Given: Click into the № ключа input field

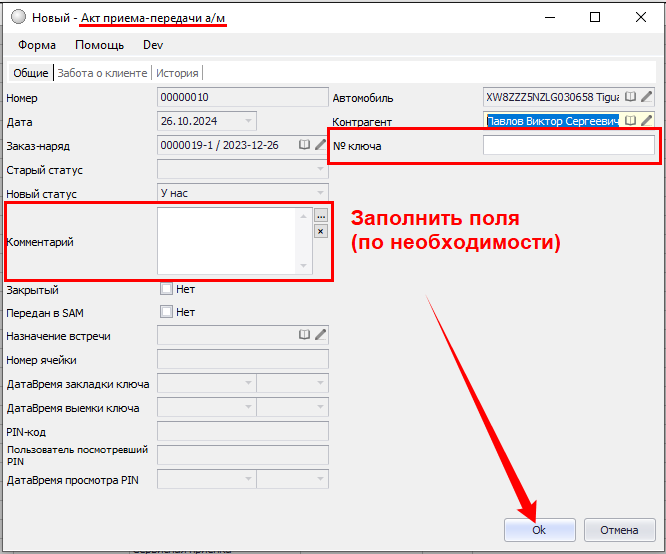Looking at the screenshot, I should coord(568,146).
